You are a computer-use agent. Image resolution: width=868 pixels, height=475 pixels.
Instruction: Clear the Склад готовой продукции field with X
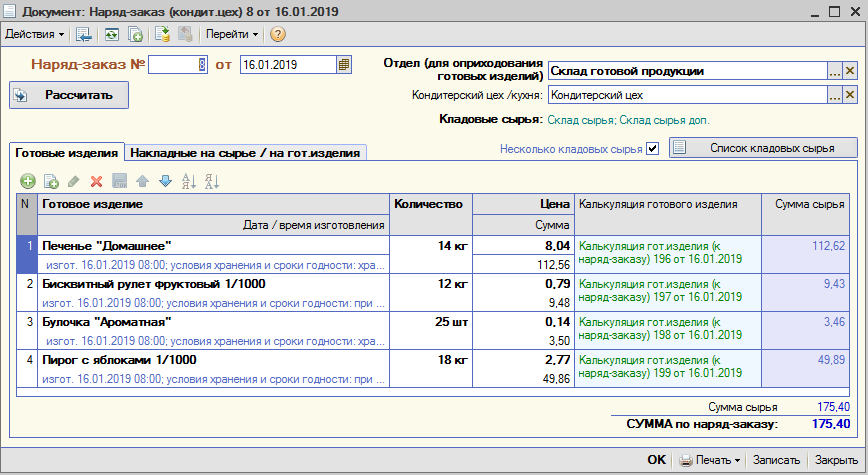(x=850, y=71)
